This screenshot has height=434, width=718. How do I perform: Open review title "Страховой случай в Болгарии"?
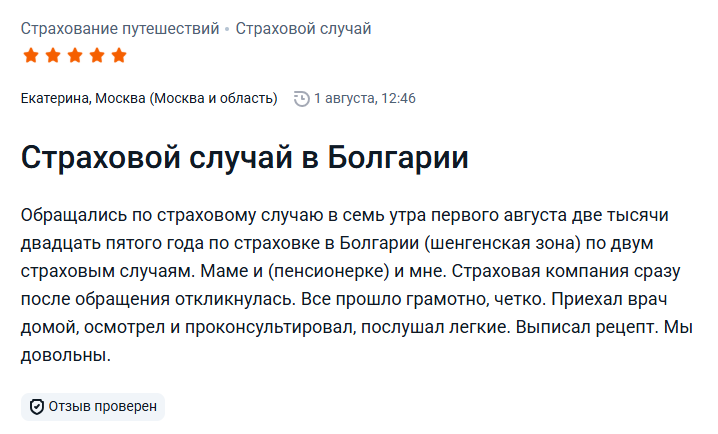coord(245,159)
